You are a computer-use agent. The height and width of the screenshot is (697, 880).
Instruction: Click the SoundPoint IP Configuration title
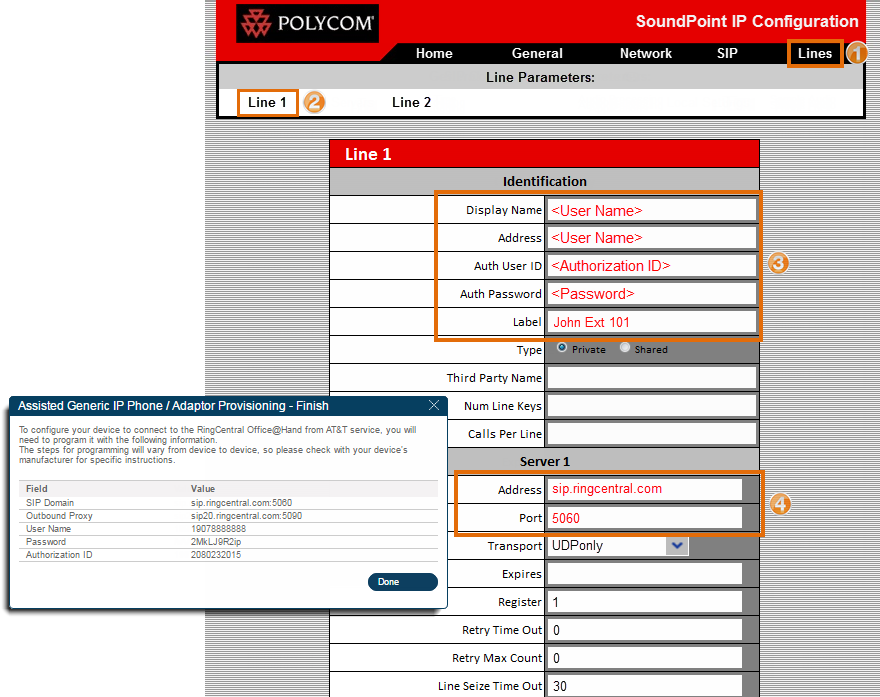pyautogui.click(x=747, y=21)
